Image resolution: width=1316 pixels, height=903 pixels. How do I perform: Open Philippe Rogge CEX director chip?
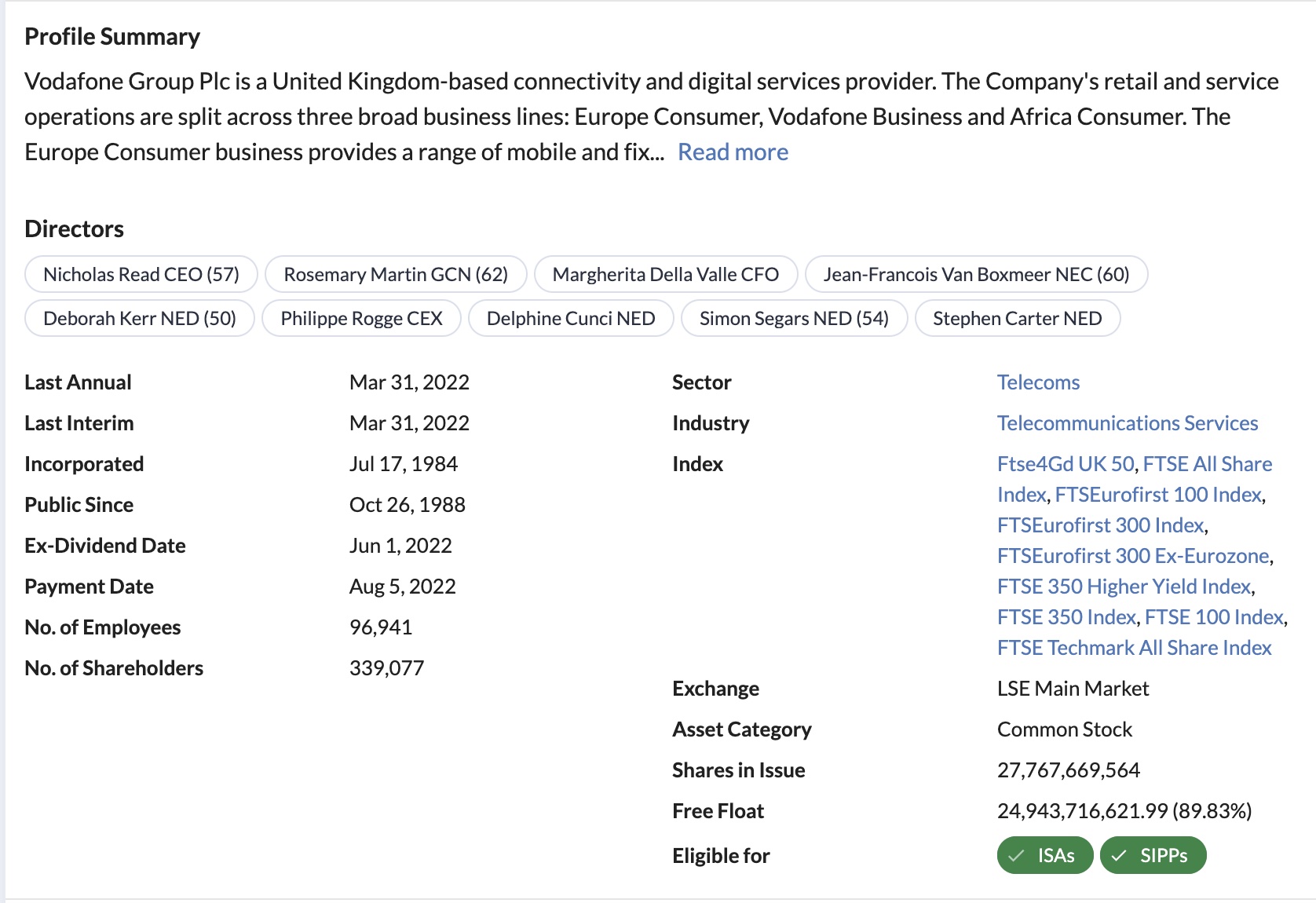point(361,318)
